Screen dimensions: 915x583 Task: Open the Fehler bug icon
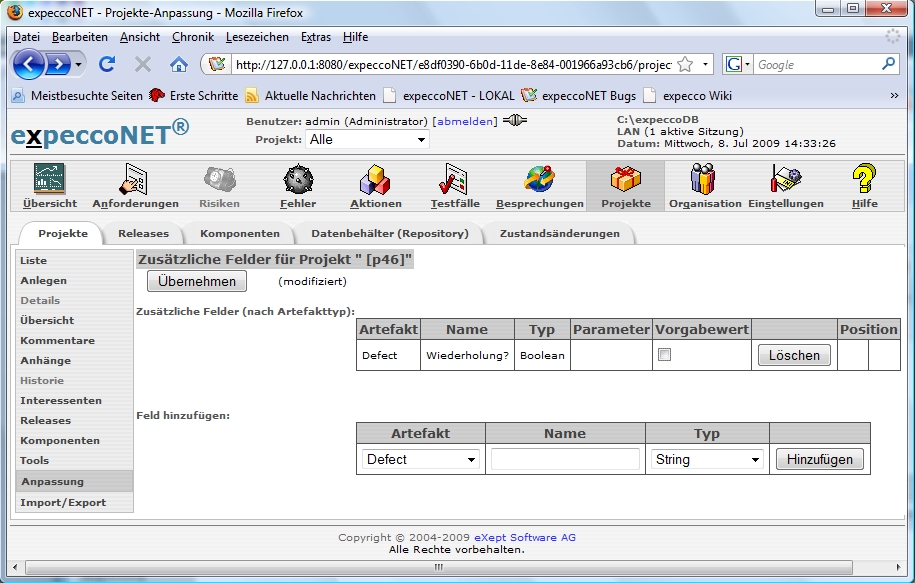298,180
